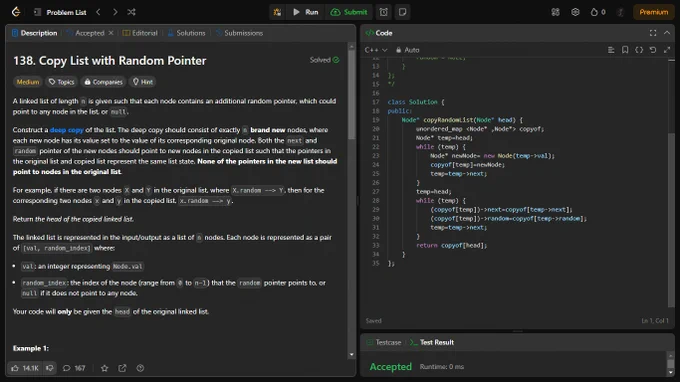Like the problem with thumbs up
The height and width of the screenshot is (382, 680).
click(25, 368)
